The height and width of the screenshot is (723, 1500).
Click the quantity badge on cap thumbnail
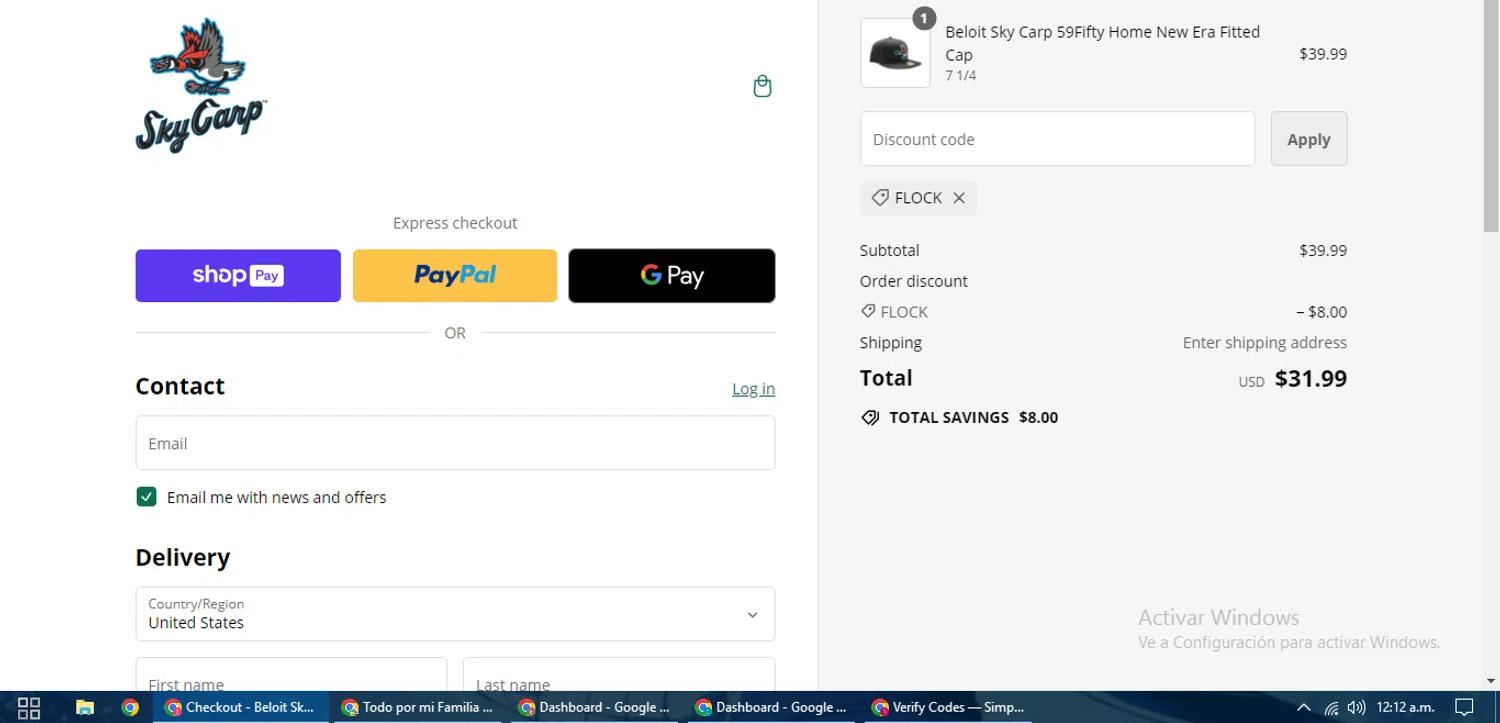tap(924, 18)
